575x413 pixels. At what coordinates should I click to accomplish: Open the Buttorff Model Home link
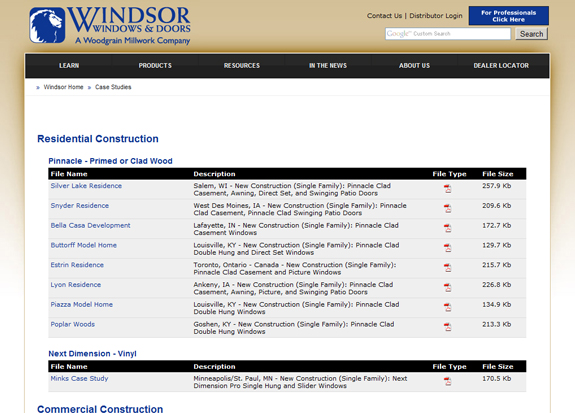point(84,245)
